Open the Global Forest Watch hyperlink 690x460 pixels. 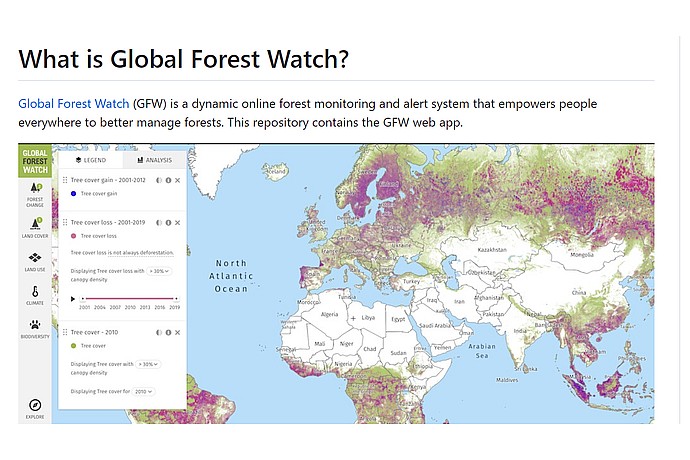point(73,104)
